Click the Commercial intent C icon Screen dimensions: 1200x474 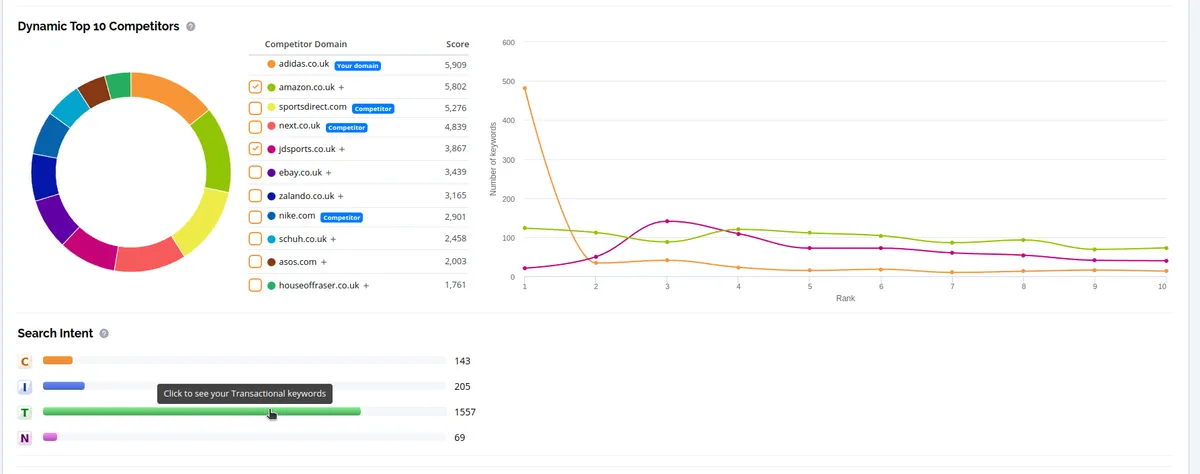click(x=25, y=361)
